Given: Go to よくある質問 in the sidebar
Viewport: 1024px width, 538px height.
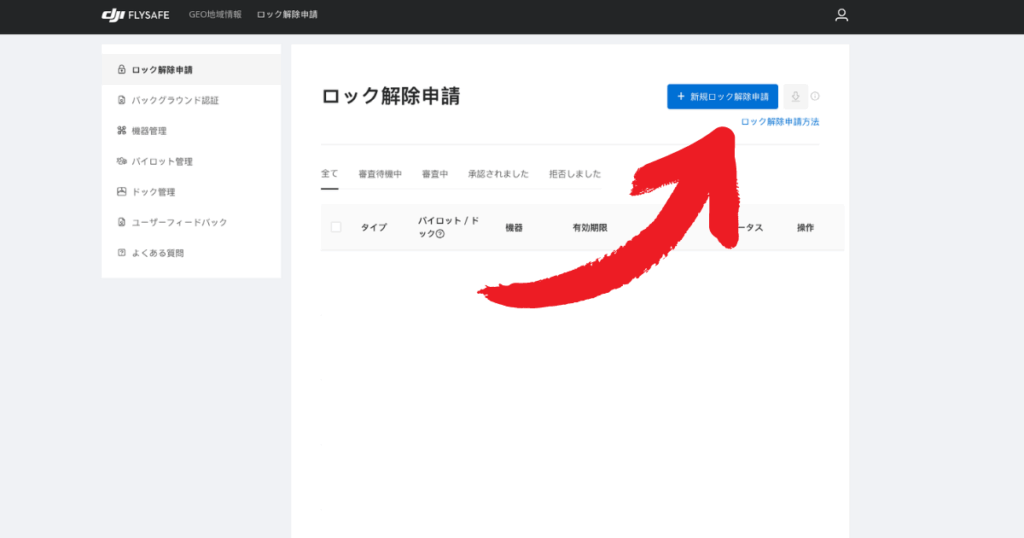Looking at the screenshot, I should pos(158,253).
